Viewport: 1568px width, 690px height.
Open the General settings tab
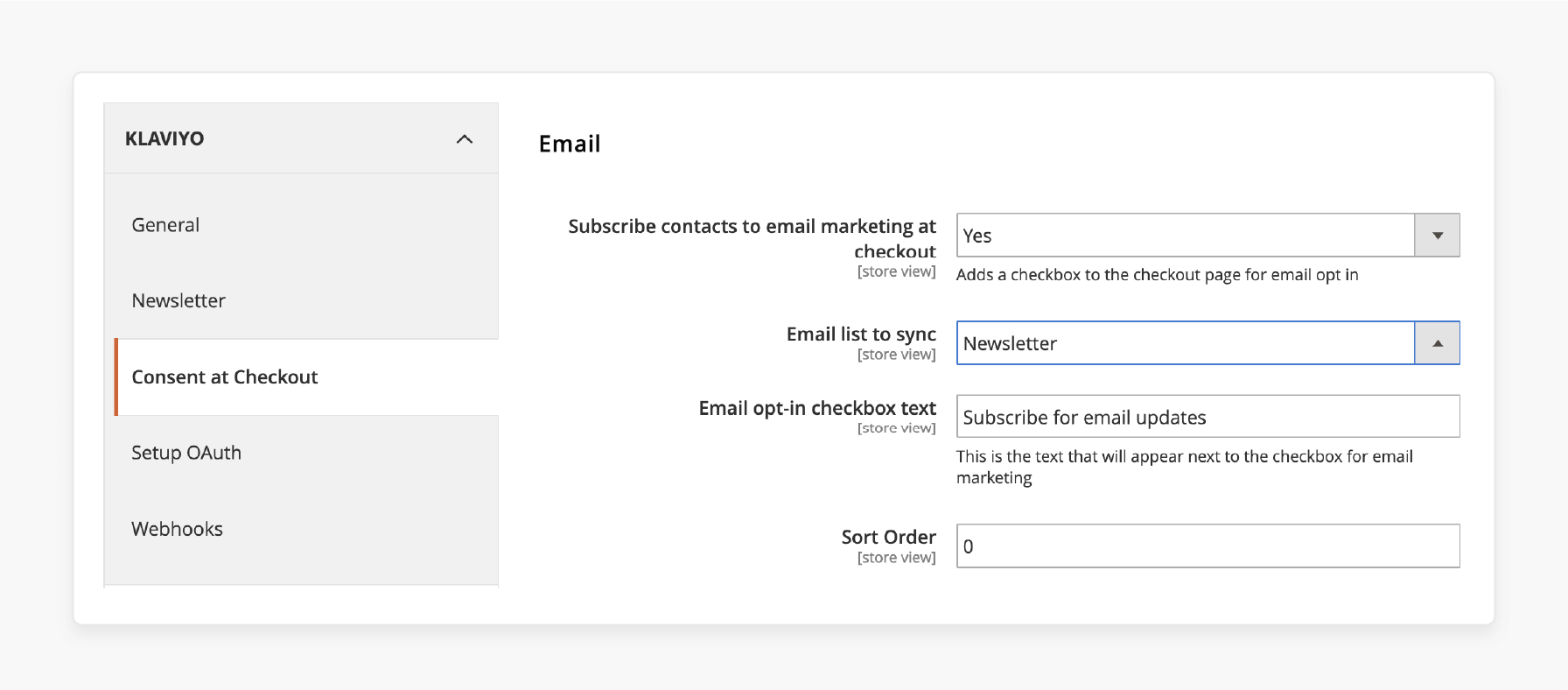(165, 225)
